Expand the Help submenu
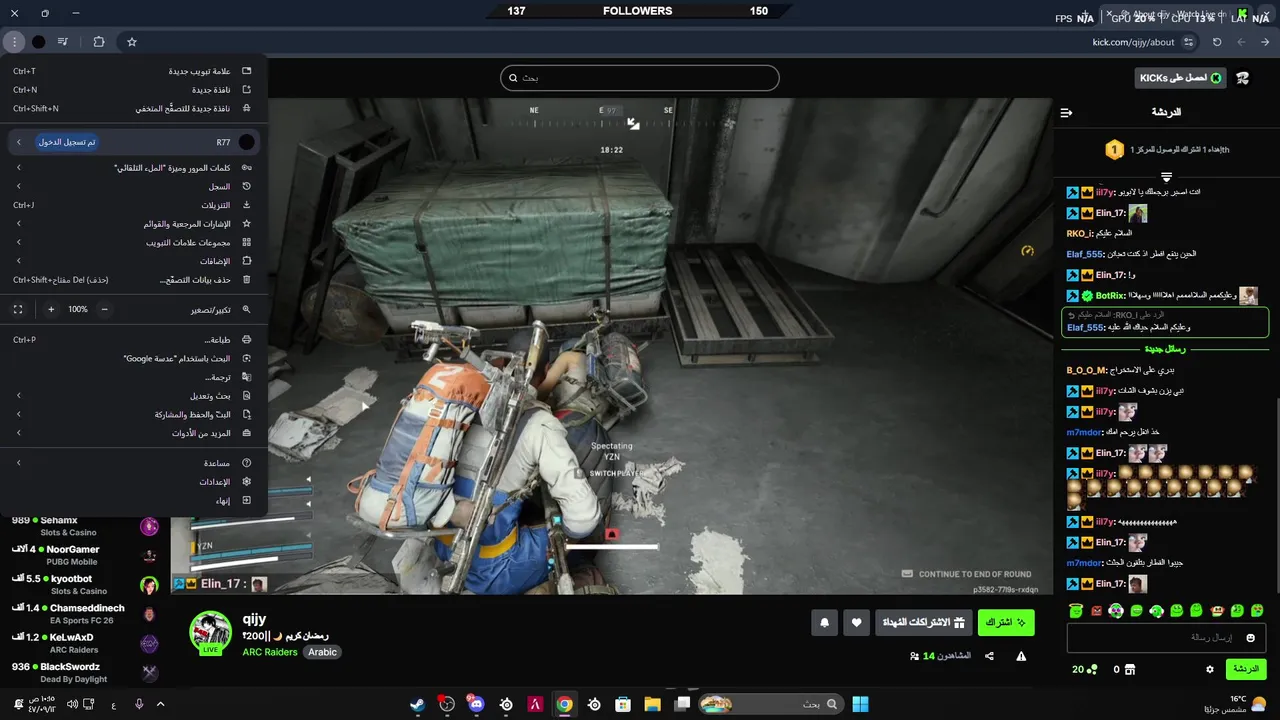The height and width of the screenshot is (720, 1280). click(134, 463)
